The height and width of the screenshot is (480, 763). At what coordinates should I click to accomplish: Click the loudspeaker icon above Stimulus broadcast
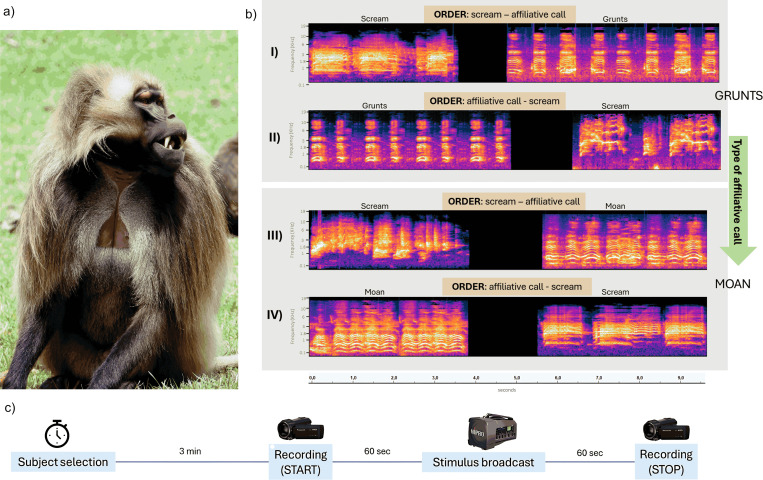(x=492, y=431)
